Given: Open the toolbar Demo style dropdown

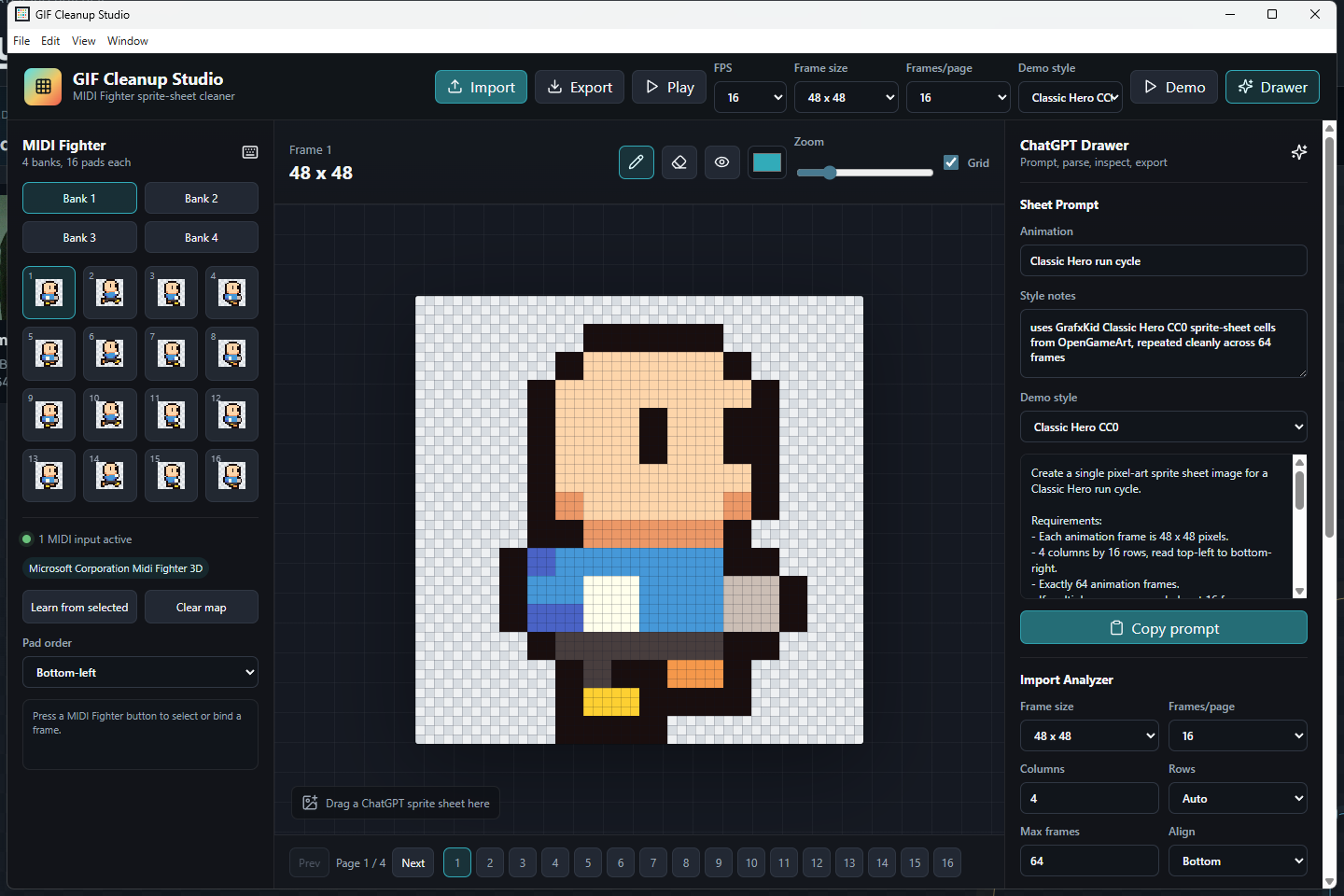Looking at the screenshot, I should point(1071,97).
